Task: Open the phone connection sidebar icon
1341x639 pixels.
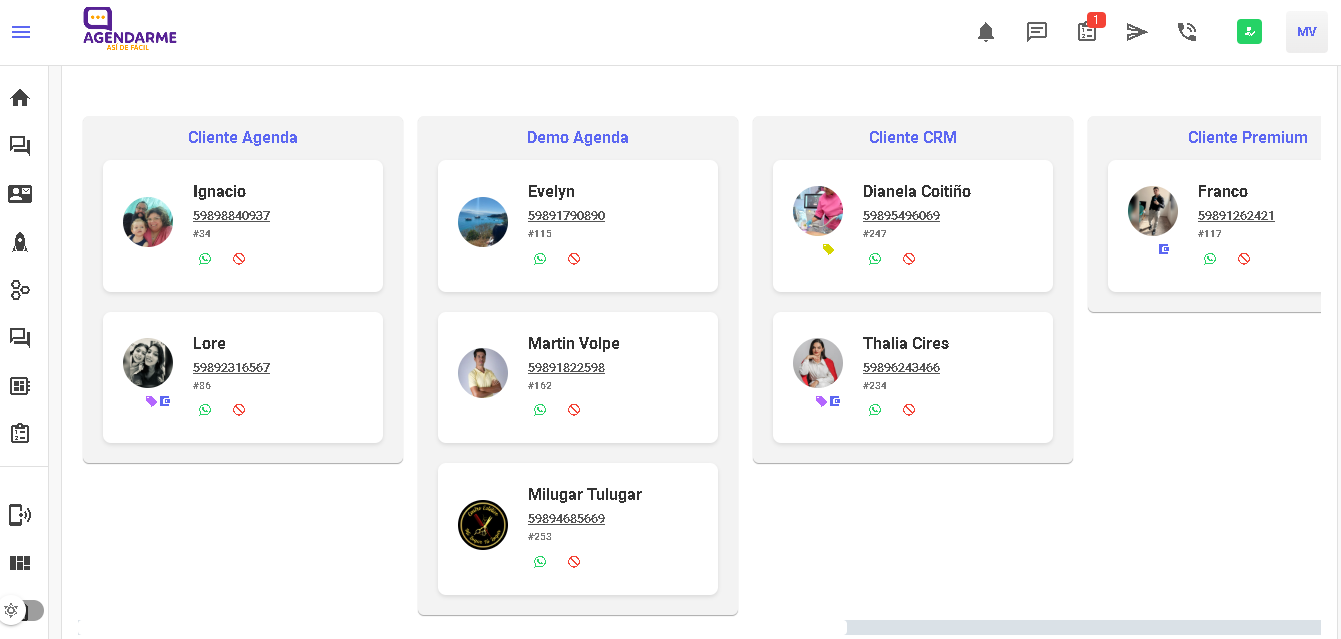Action: [20, 515]
